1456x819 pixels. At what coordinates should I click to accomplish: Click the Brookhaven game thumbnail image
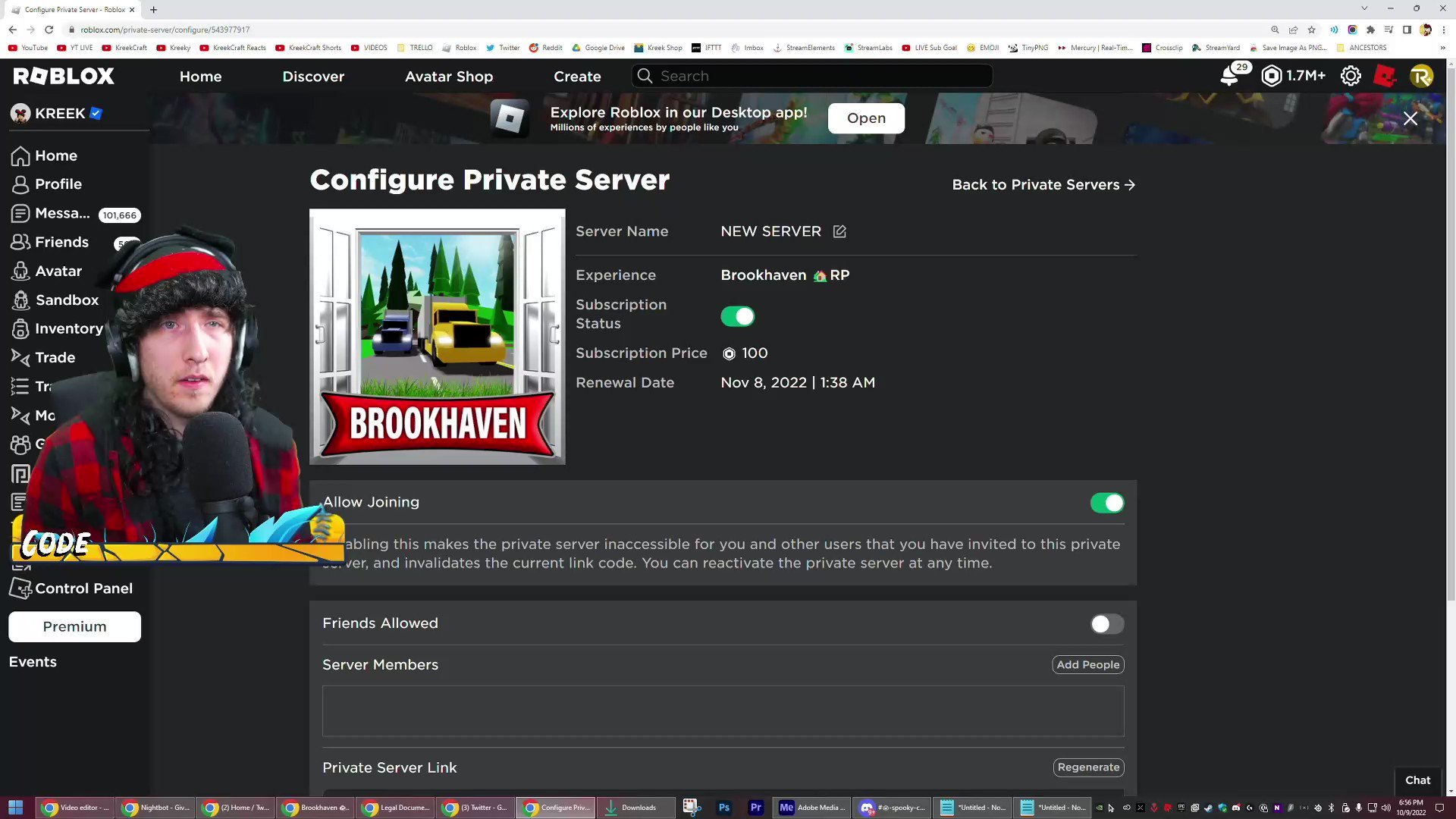coord(439,337)
